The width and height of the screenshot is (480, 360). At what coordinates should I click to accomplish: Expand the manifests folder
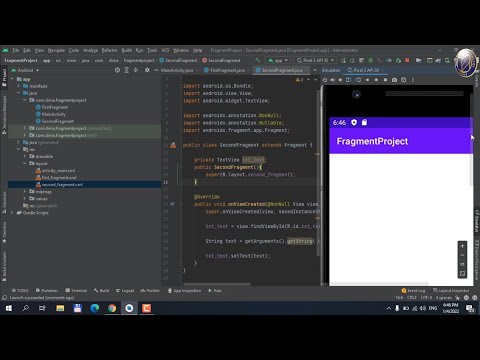[x=18, y=86]
